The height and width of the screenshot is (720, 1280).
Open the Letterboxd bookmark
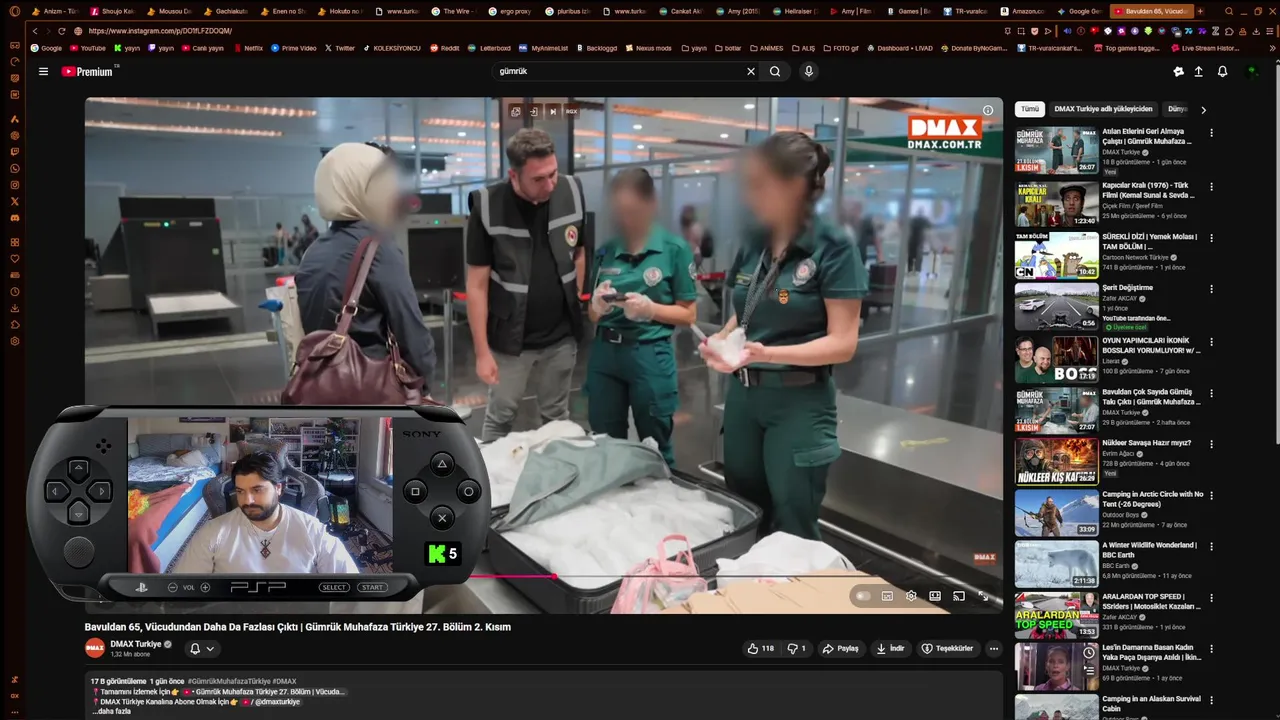click(x=489, y=48)
